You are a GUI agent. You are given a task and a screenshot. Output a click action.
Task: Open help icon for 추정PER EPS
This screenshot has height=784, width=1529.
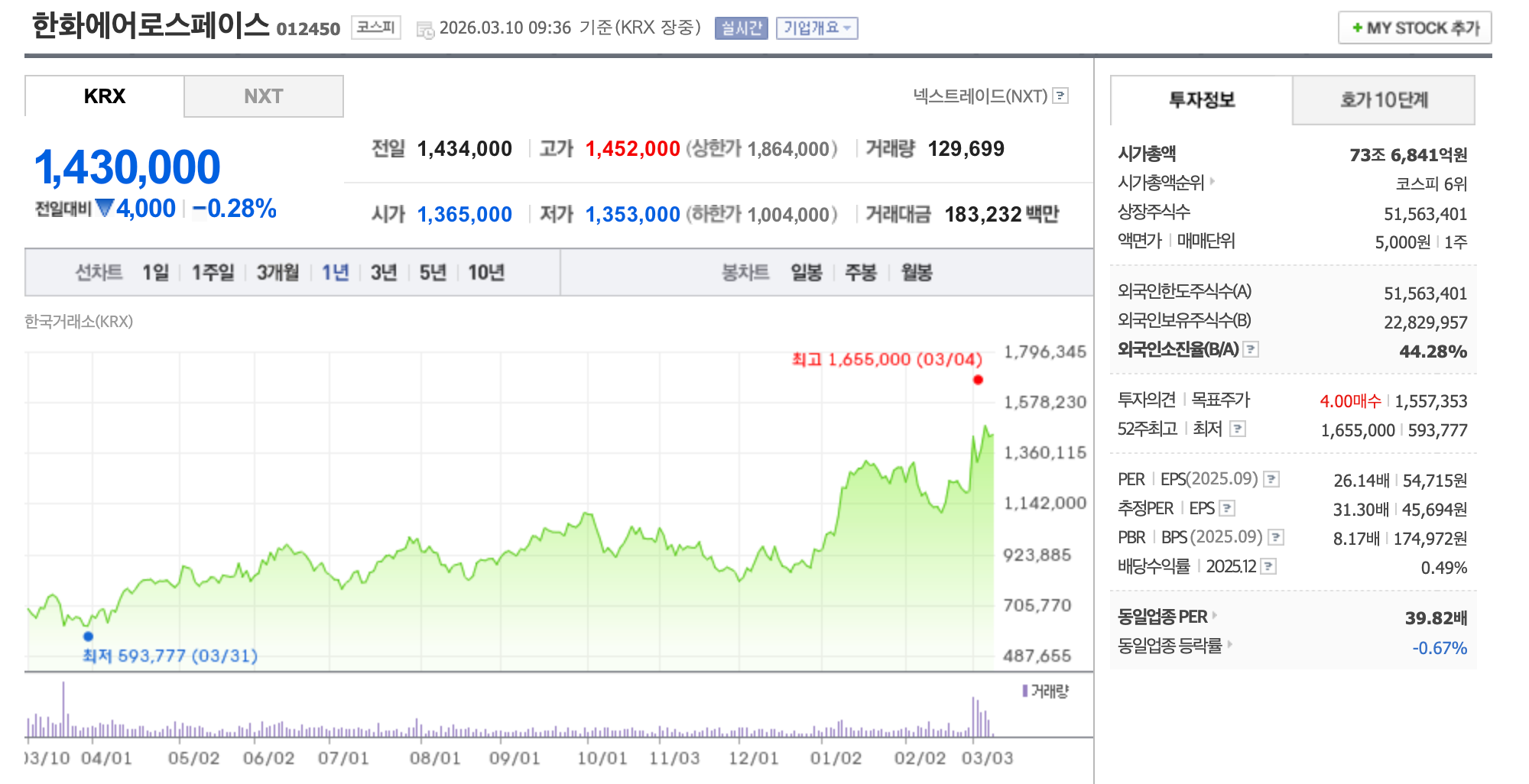1227,508
